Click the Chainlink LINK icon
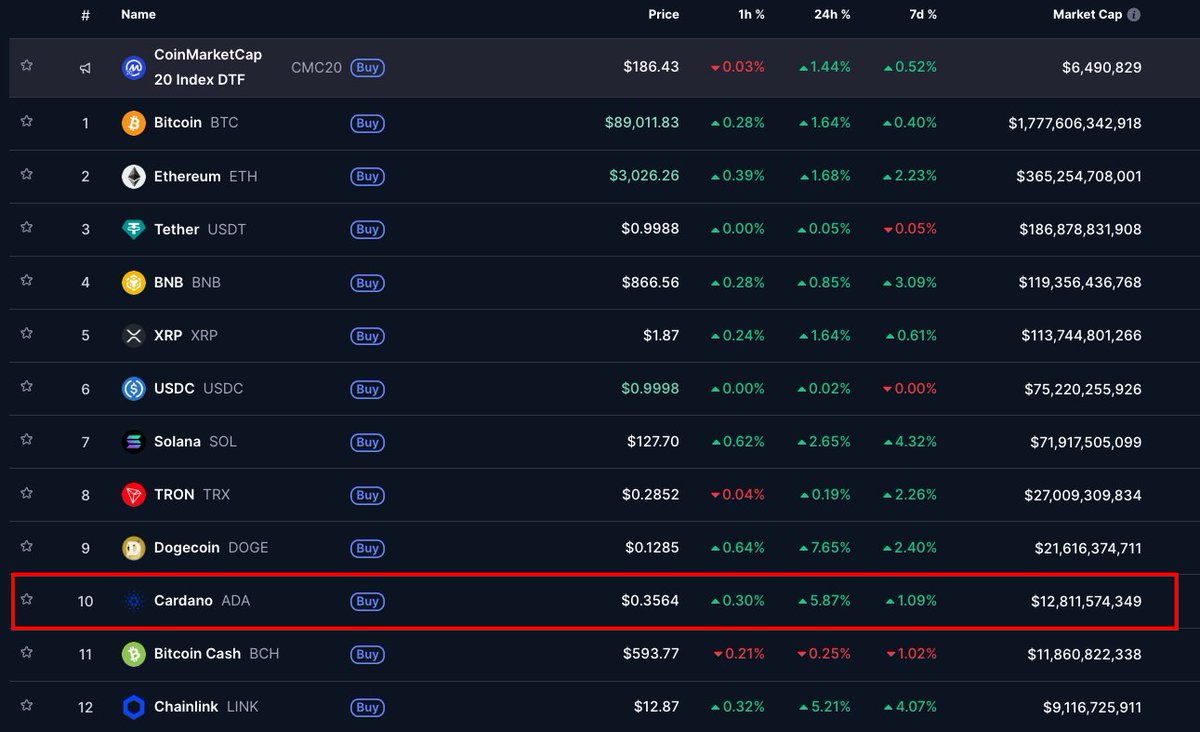The width and height of the screenshot is (1200, 732). [x=134, y=707]
